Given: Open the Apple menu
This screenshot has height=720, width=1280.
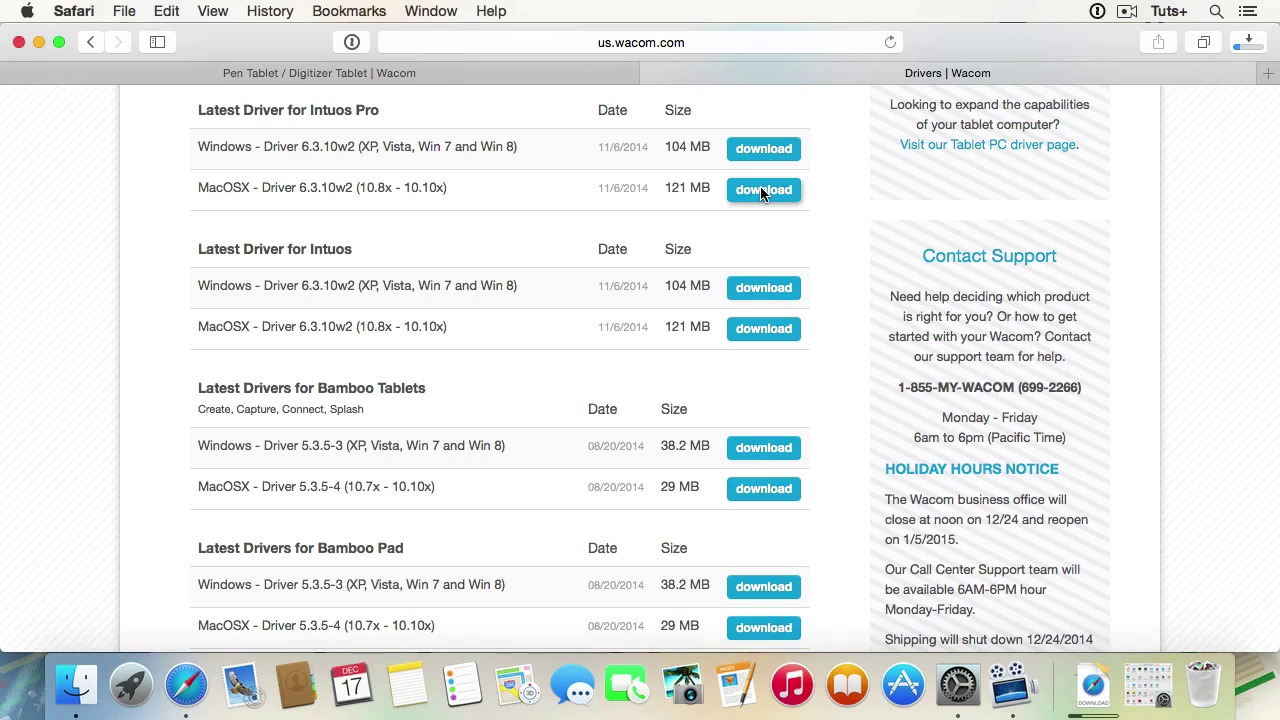Looking at the screenshot, I should coord(27,11).
